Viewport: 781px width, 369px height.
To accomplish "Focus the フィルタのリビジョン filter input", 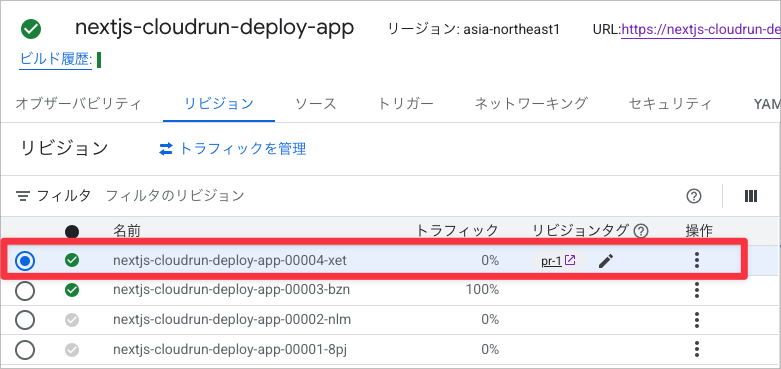I will pos(175,196).
